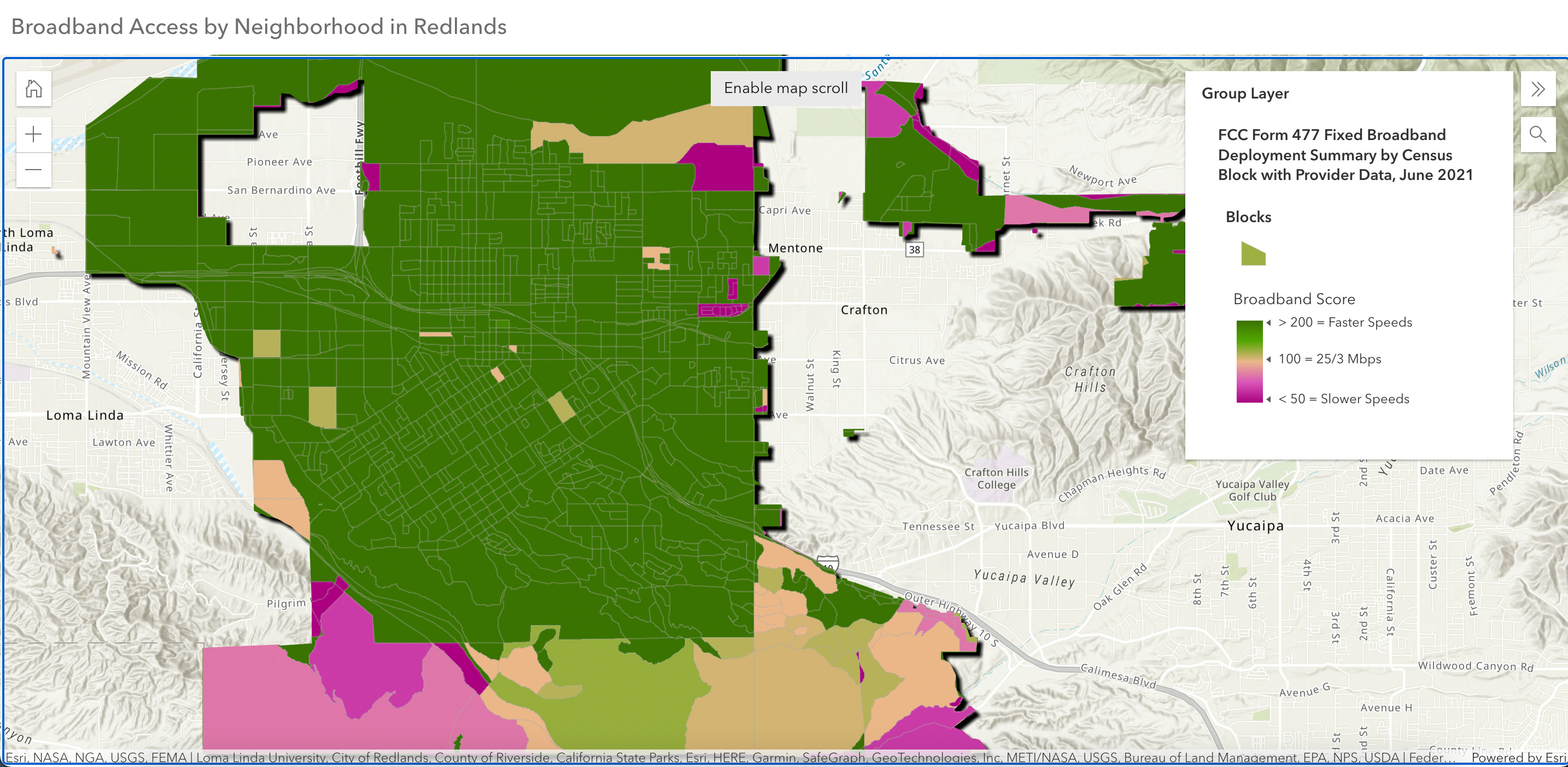Click the Enable map scroll button

785,88
